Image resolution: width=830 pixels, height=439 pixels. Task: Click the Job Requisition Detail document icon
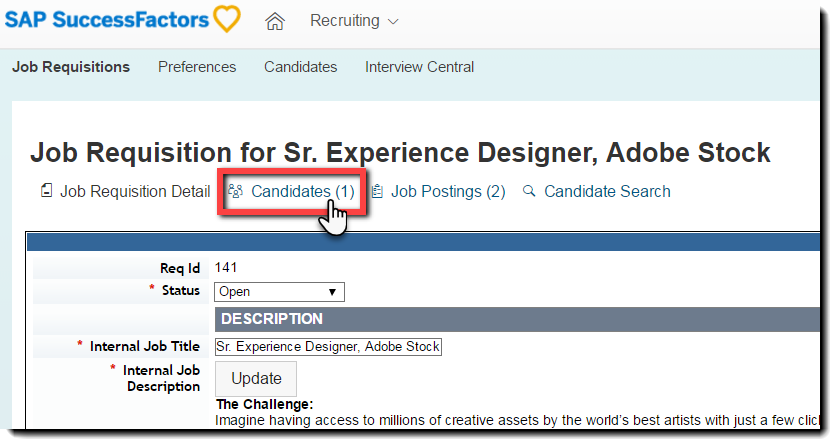pos(46,191)
